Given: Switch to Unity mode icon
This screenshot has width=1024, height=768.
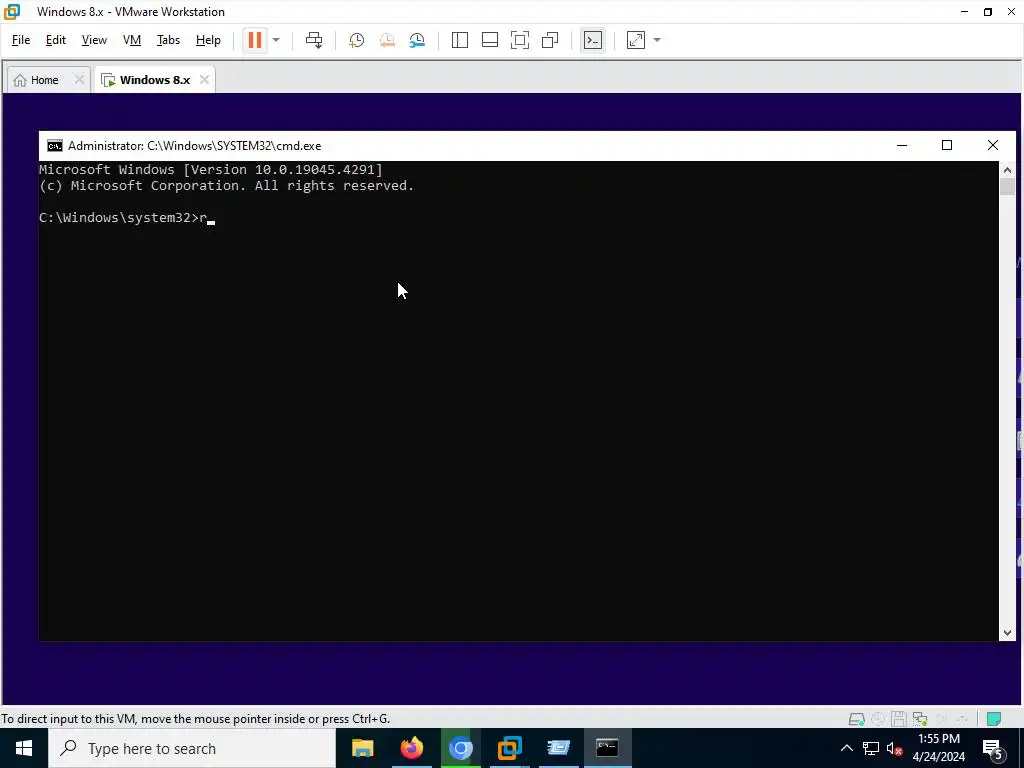Looking at the screenshot, I should pyautogui.click(x=550, y=40).
